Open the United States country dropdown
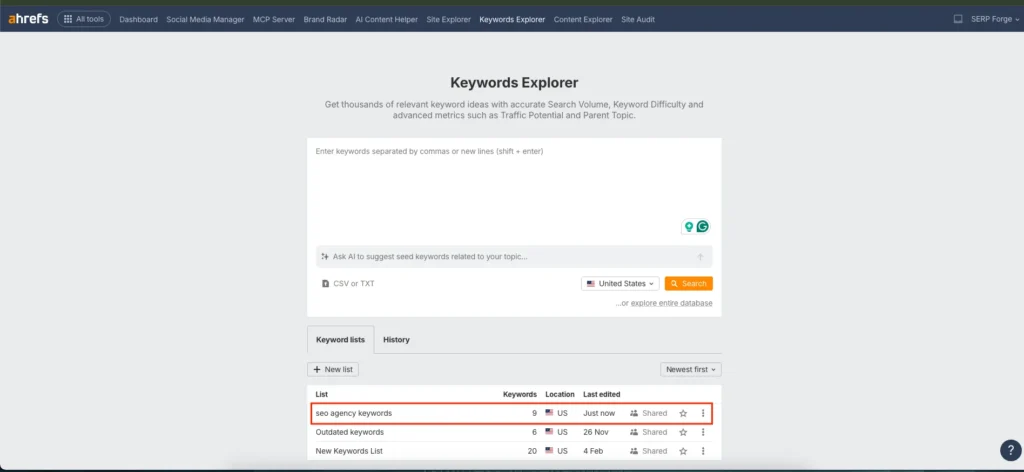 (620, 284)
